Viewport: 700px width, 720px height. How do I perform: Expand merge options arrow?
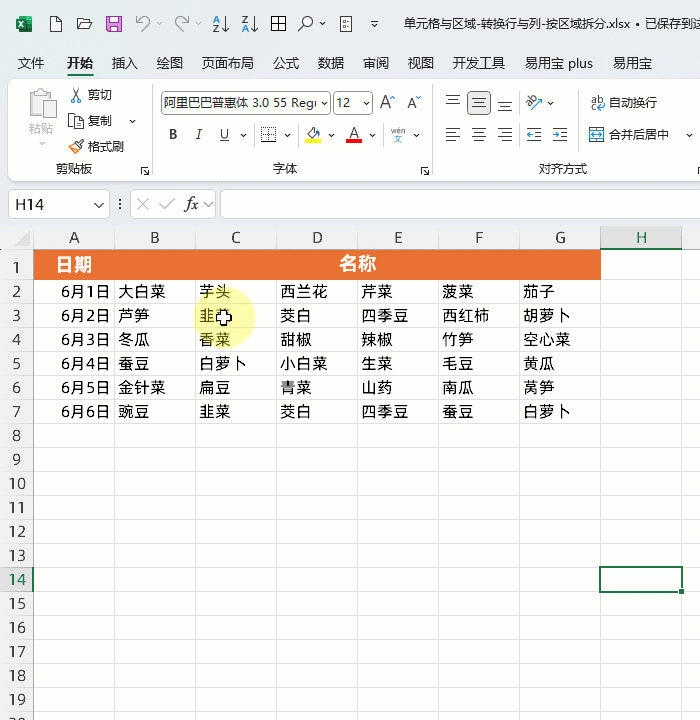click(689, 135)
